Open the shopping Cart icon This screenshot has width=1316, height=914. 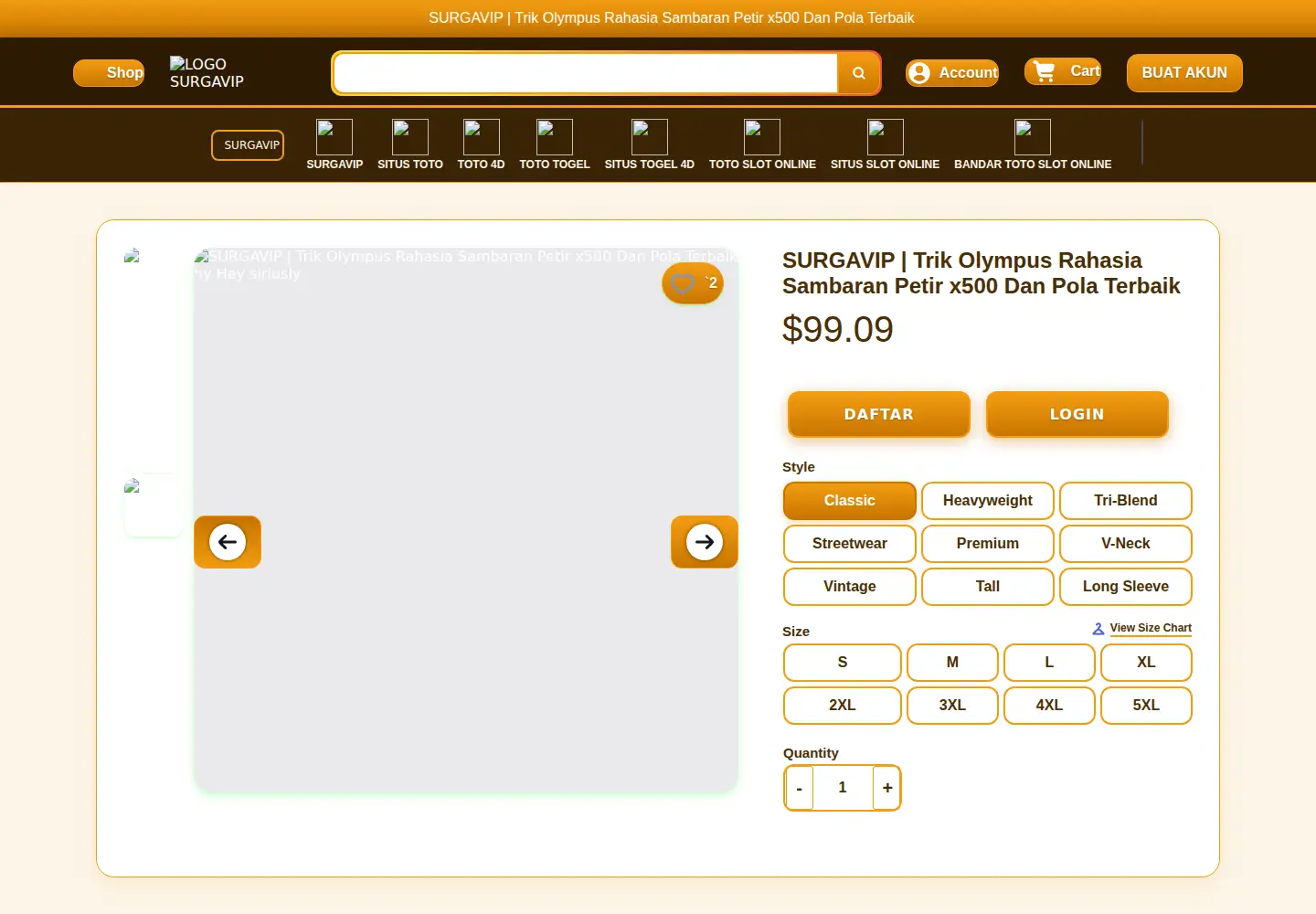[x=1045, y=71]
